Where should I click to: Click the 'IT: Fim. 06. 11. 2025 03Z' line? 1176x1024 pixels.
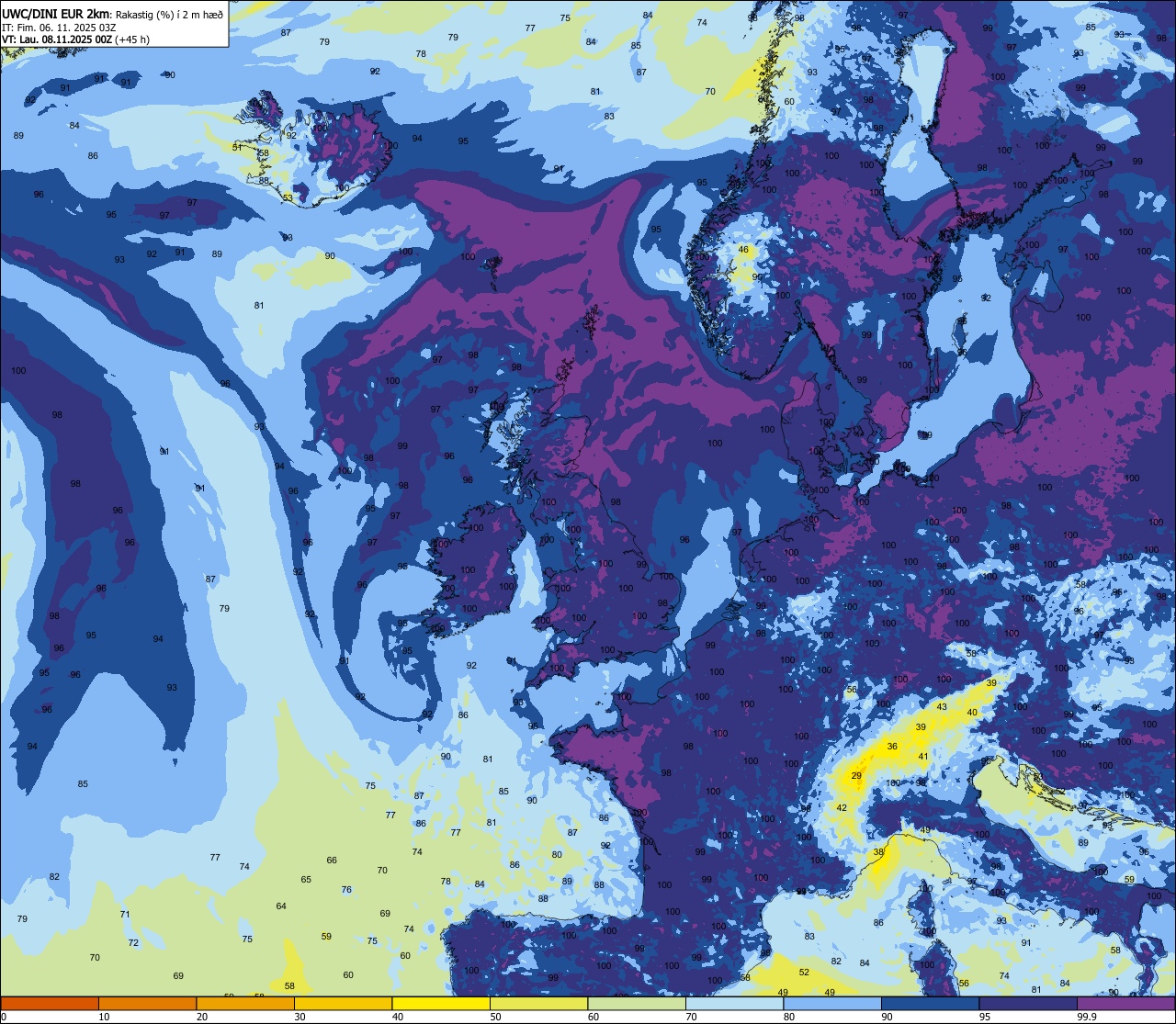59,27
